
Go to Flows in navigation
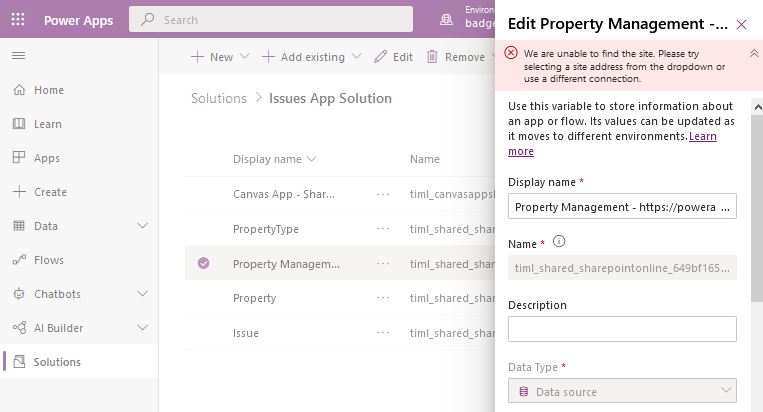pos(49,260)
